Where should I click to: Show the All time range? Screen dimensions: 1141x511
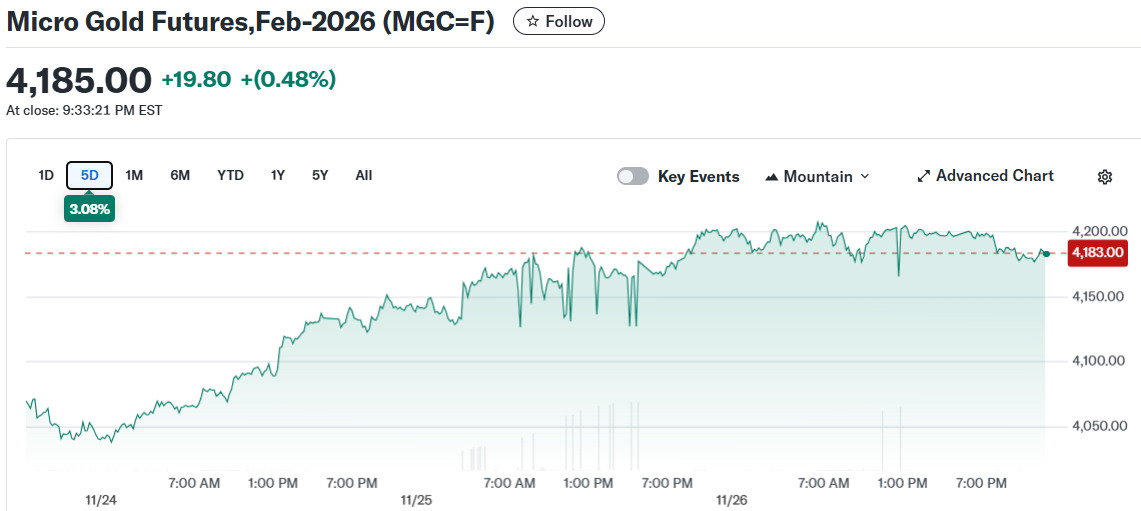(x=364, y=176)
